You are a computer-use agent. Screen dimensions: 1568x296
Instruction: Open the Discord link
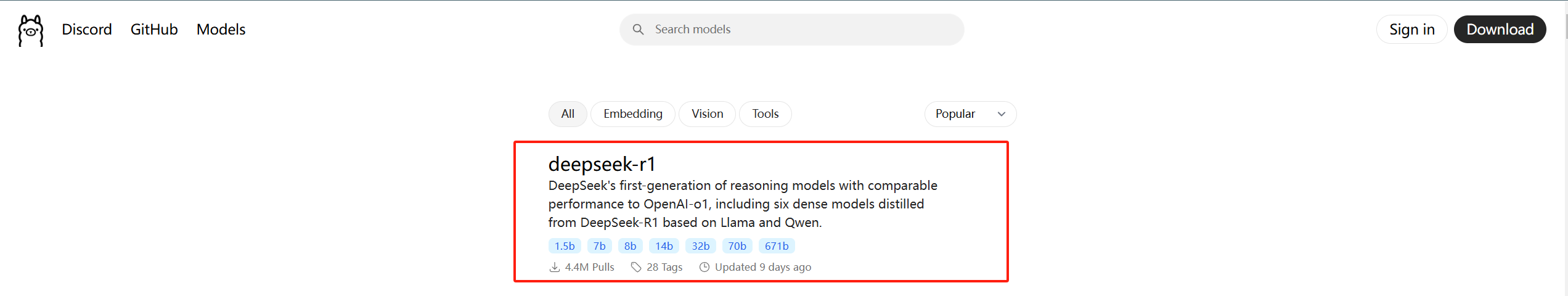tap(87, 30)
